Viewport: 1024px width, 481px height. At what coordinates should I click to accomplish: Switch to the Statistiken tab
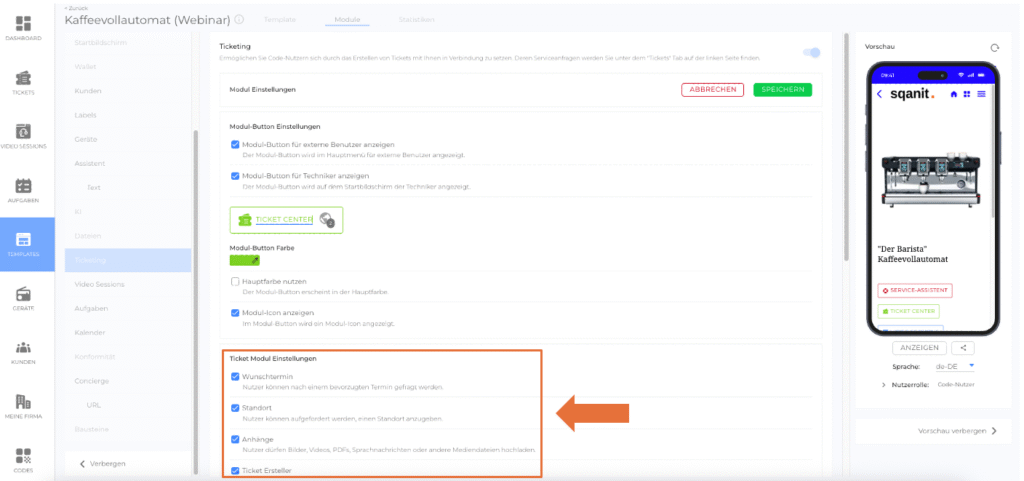415,19
